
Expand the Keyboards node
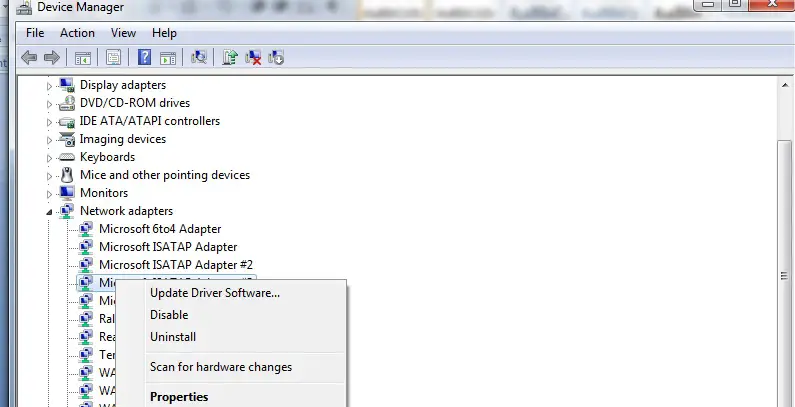[x=49, y=158]
